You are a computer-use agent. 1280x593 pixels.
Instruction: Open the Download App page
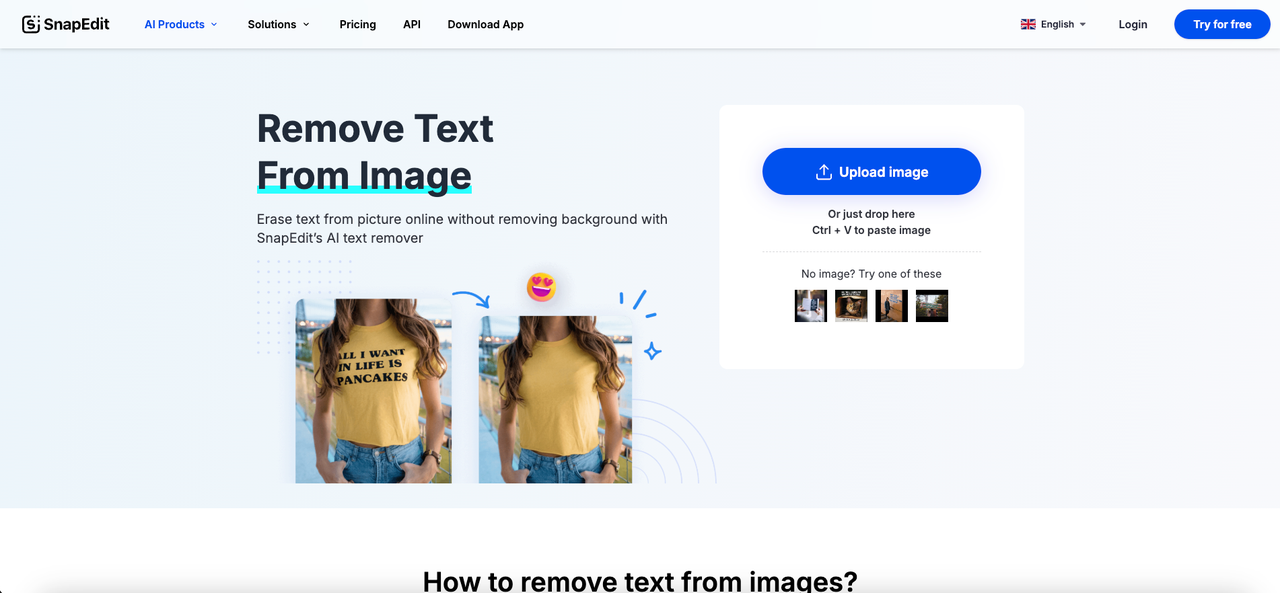486,24
